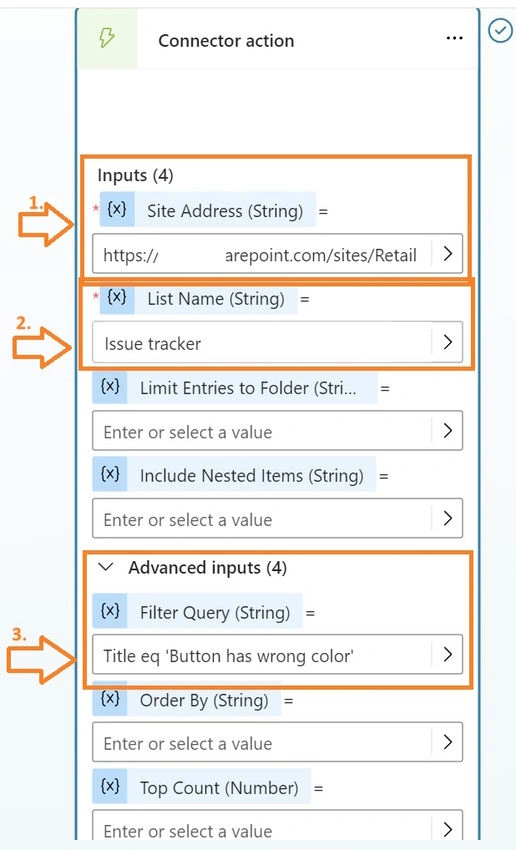
Task: Click the Connector action title
Action: pyautogui.click(x=226, y=41)
